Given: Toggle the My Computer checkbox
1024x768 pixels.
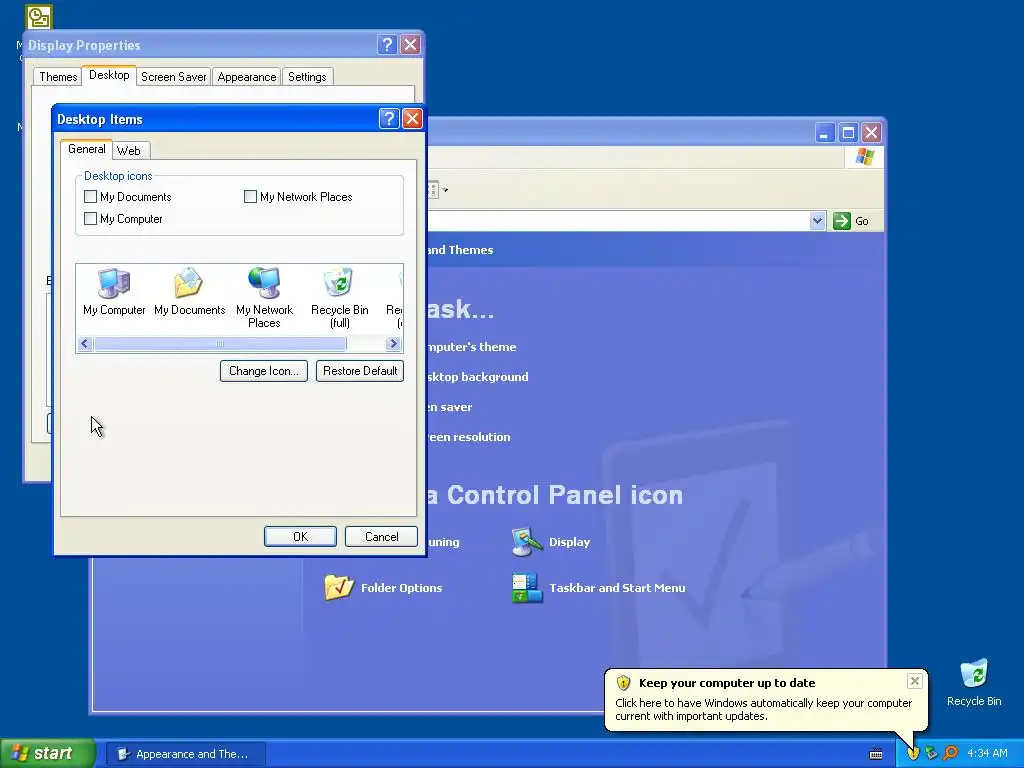Looking at the screenshot, I should click(91, 219).
